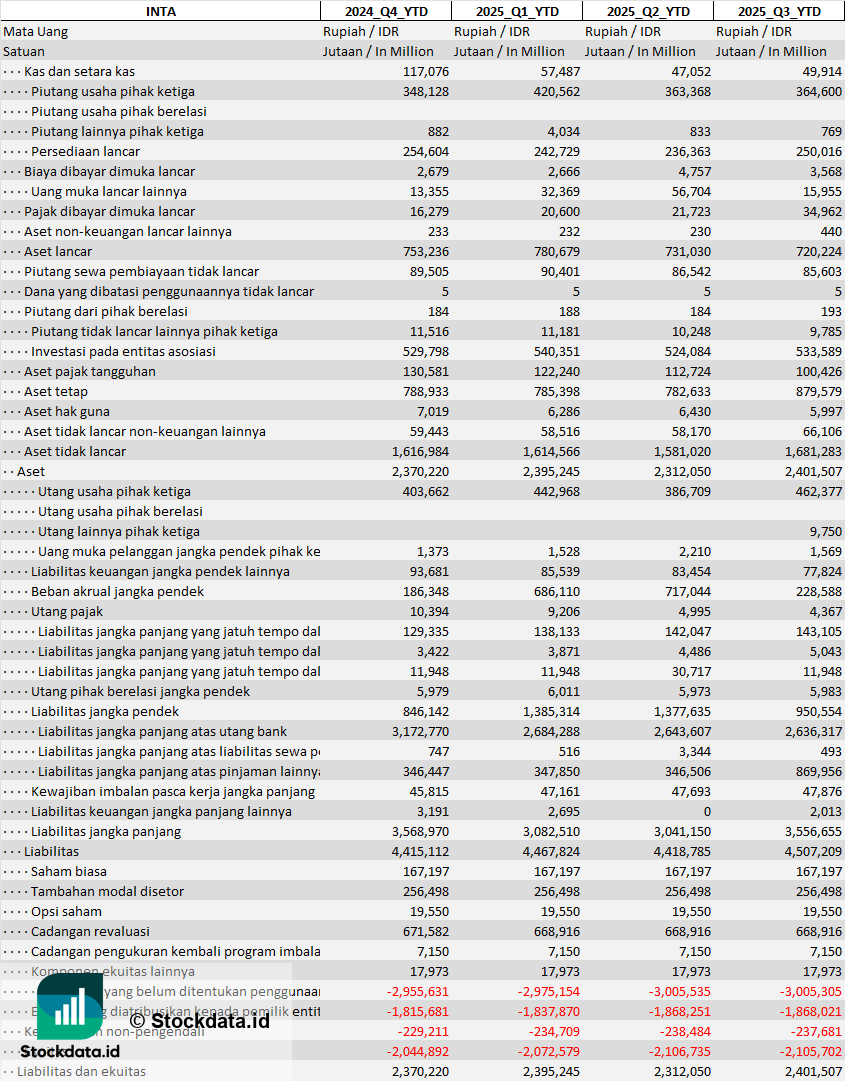Select the Opsi saham row label
The width and height of the screenshot is (845, 1081).
click(x=66, y=911)
